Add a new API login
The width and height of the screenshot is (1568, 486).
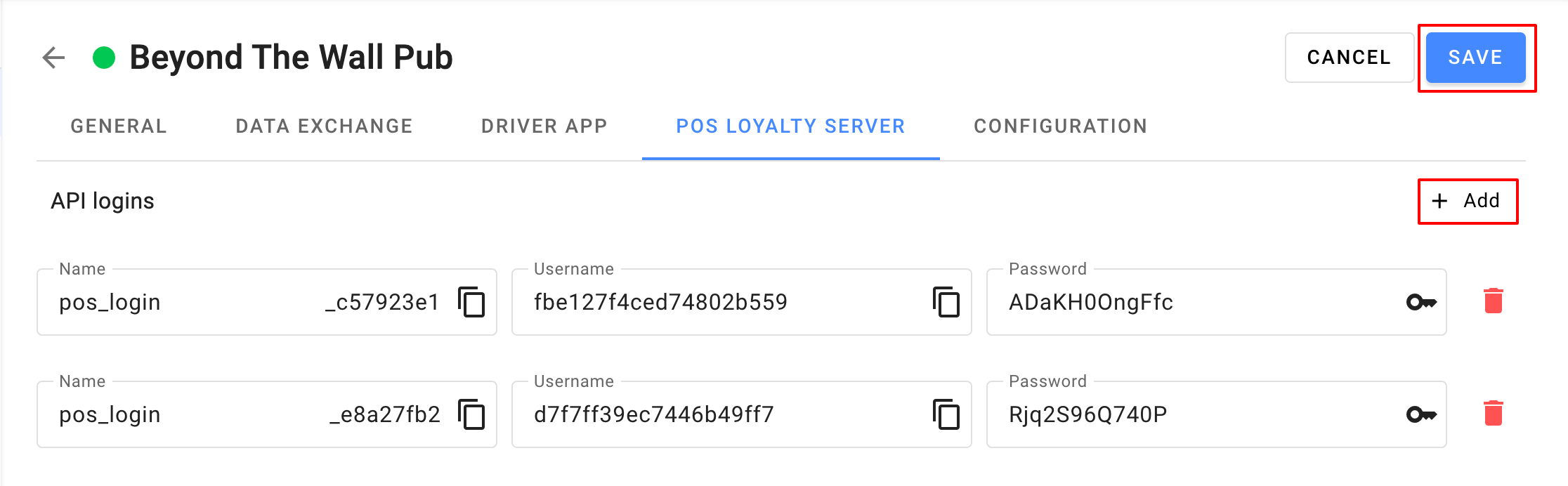point(1468,202)
